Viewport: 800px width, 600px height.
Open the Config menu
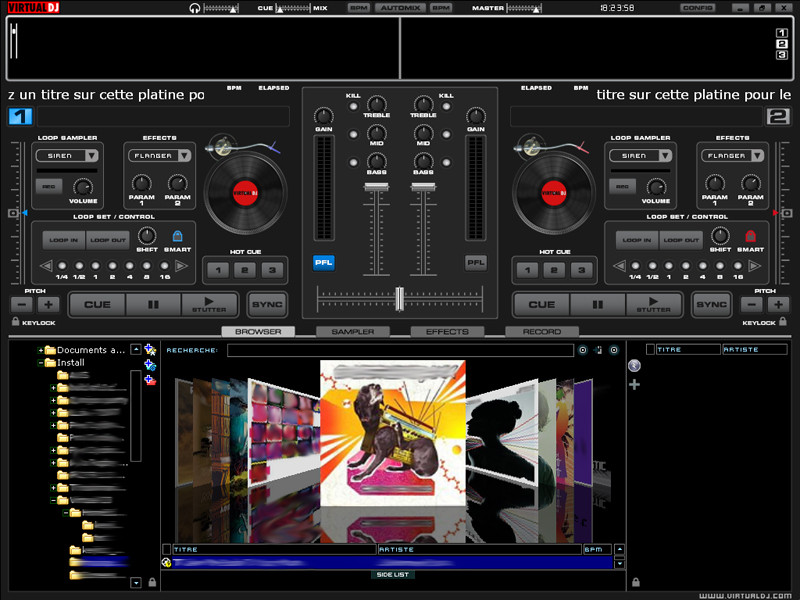[697, 8]
